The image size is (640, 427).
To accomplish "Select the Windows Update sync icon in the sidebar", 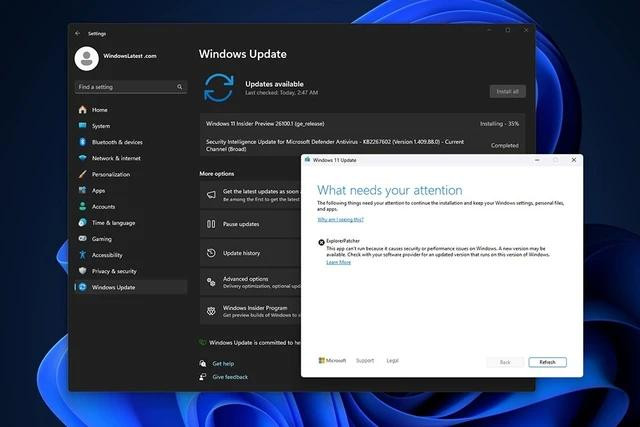I will [x=82, y=287].
